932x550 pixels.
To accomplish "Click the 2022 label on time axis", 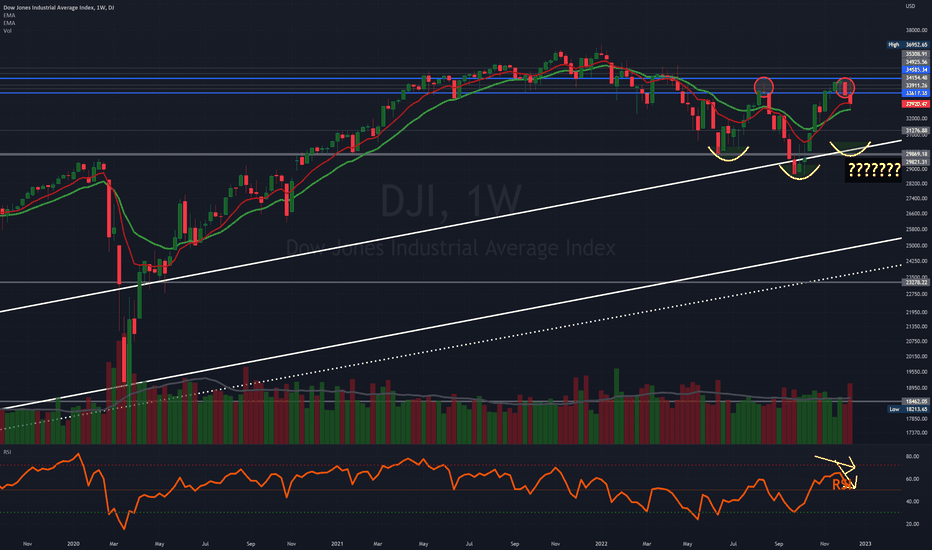I will point(602,543).
